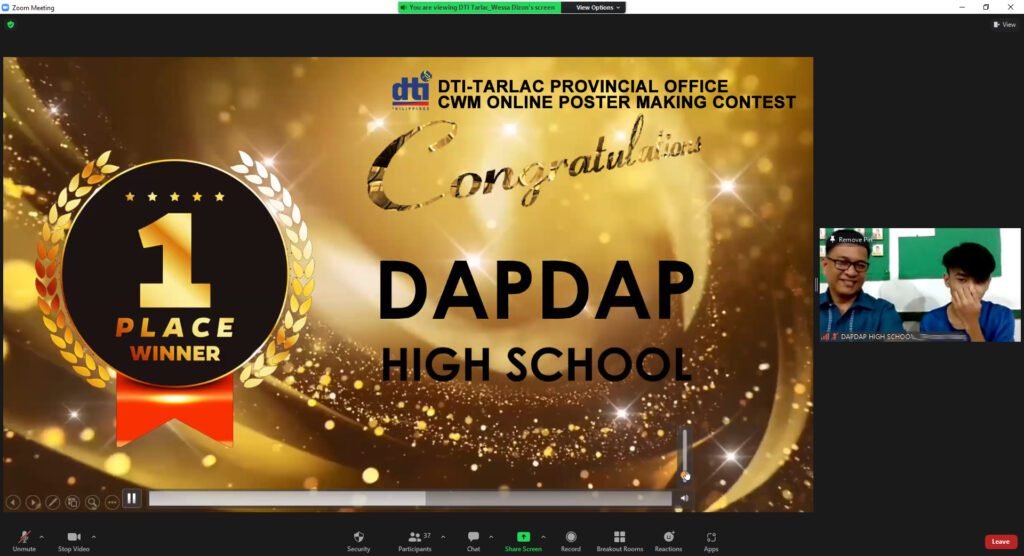Viewport: 1024px width, 556px height.
Task: Pause the slide media playback
Action: [x=131, y=499]
